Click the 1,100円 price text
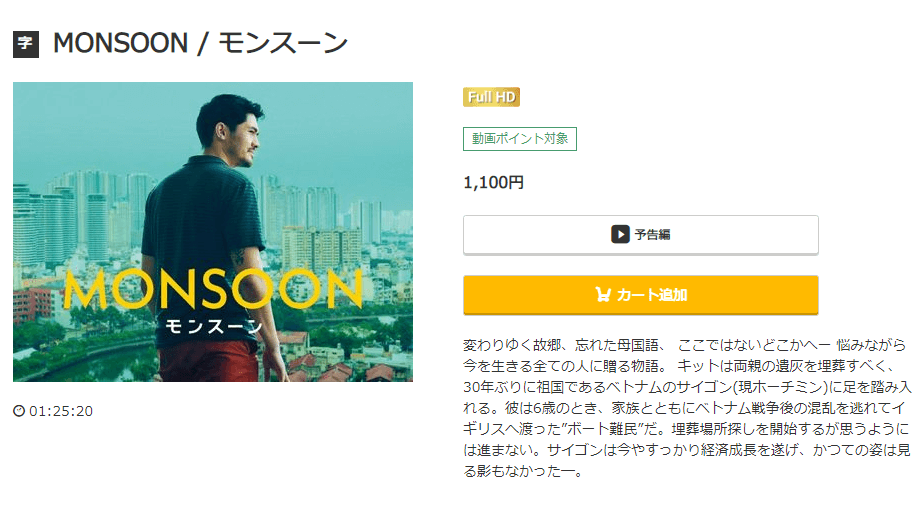 [493, 183]
